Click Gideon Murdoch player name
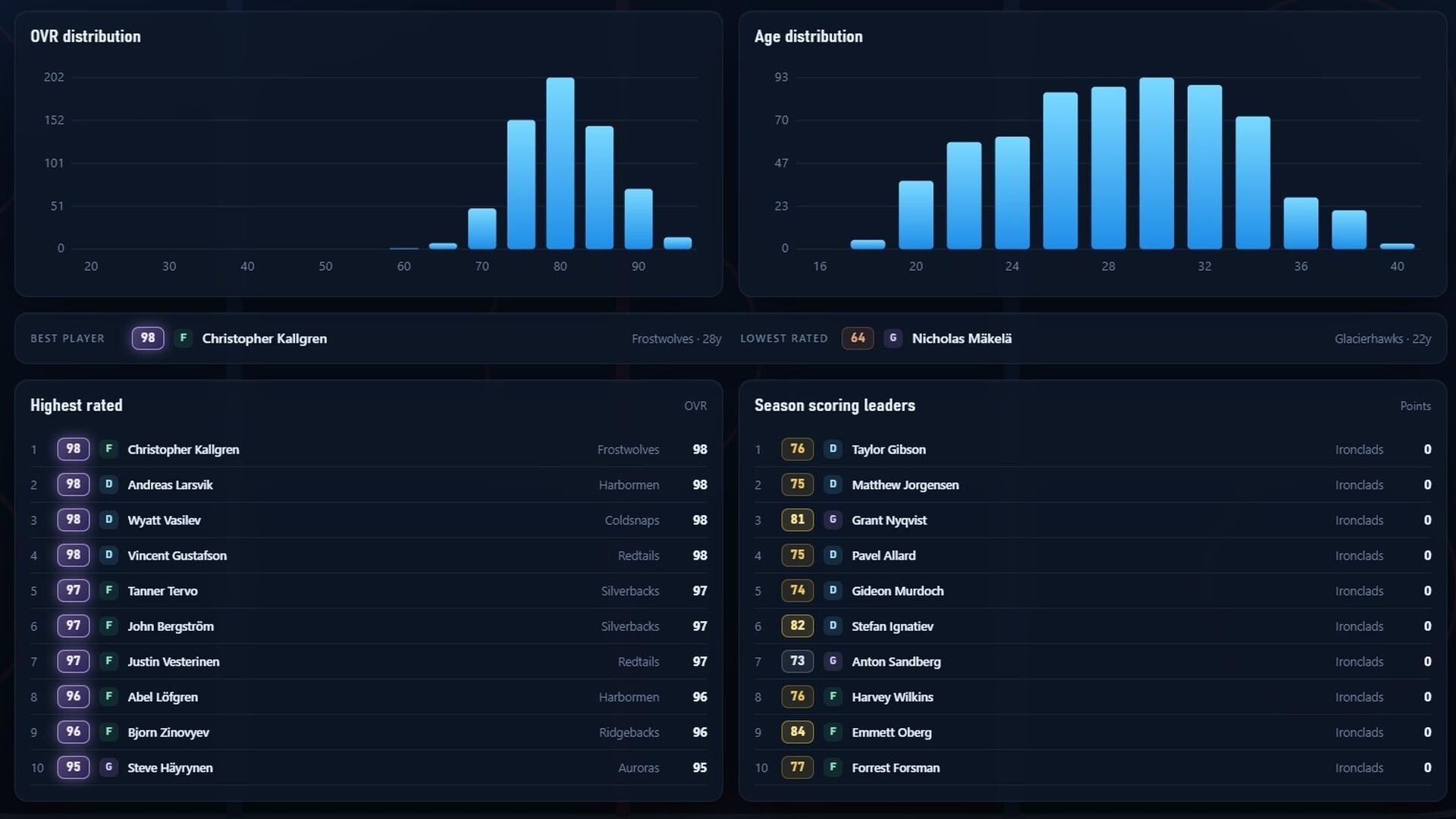 [898, 591]
